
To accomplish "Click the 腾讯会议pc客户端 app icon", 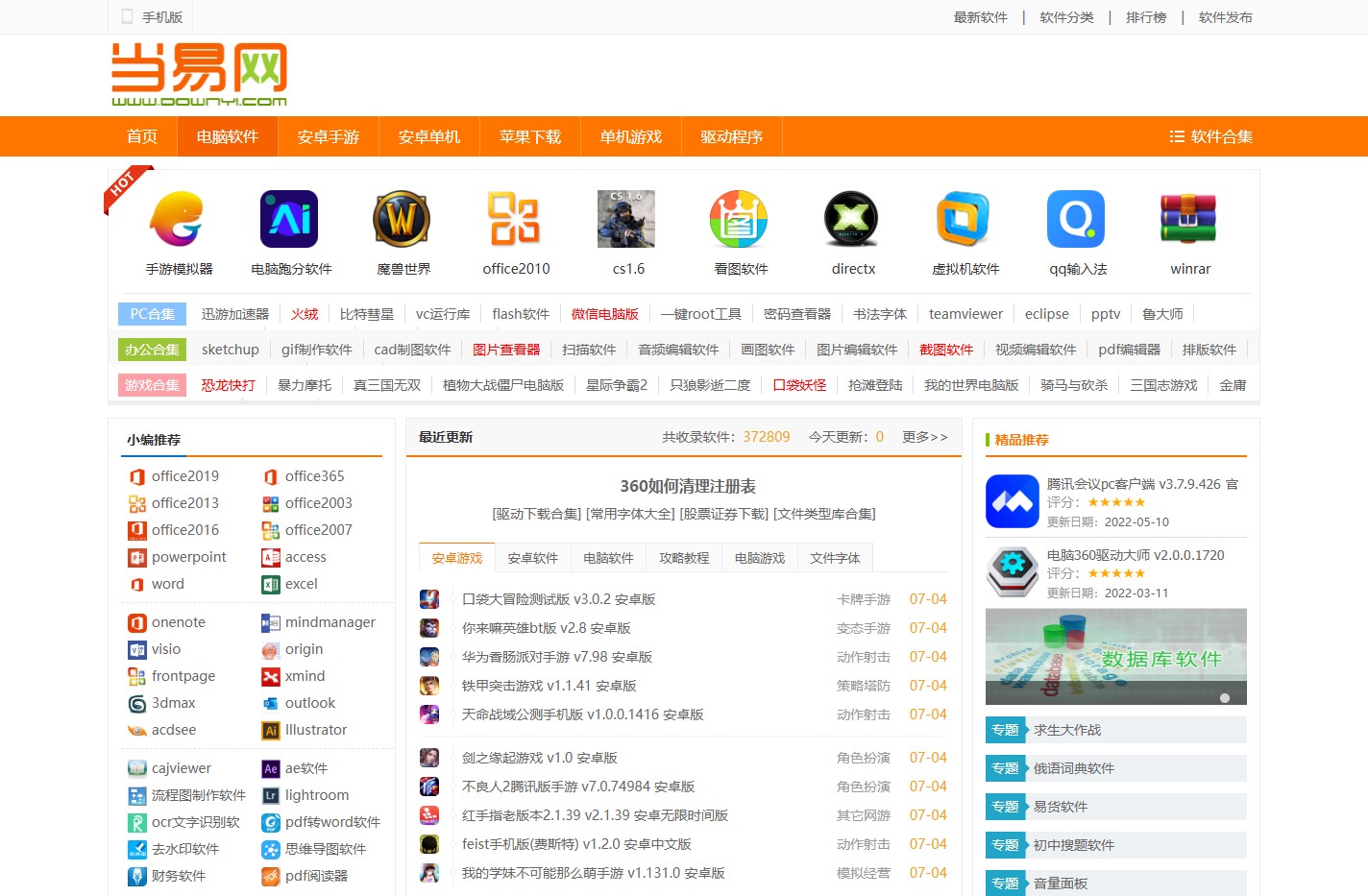I will click(1013, 501).
